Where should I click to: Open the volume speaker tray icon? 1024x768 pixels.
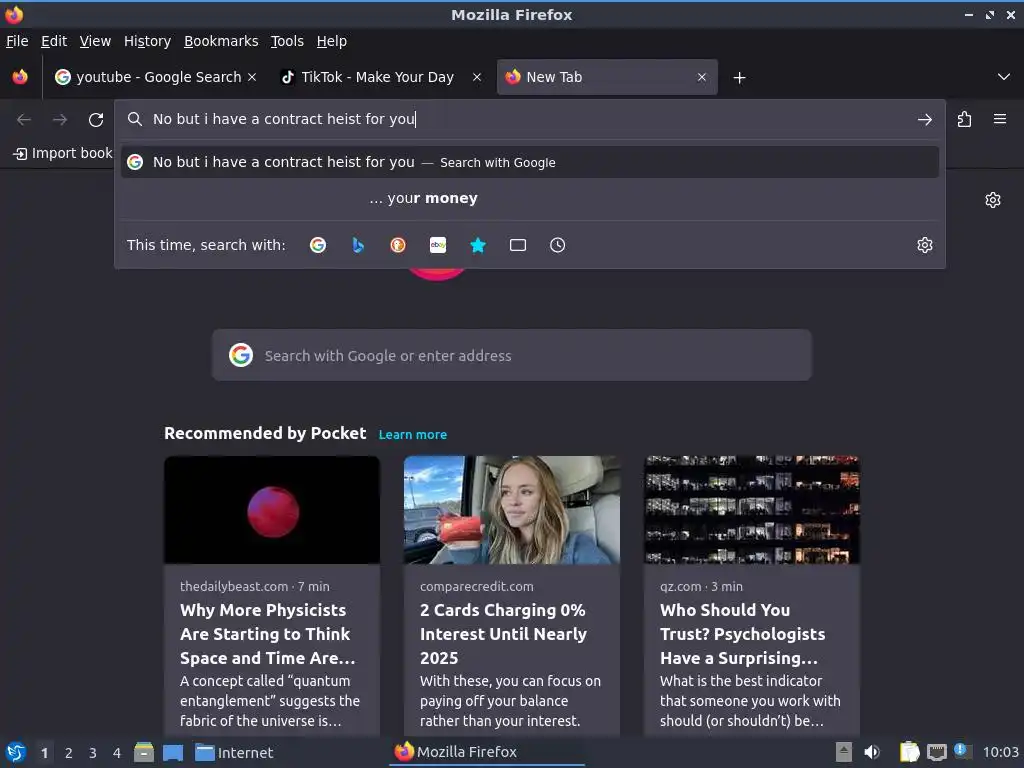click(x=872, y=752)
